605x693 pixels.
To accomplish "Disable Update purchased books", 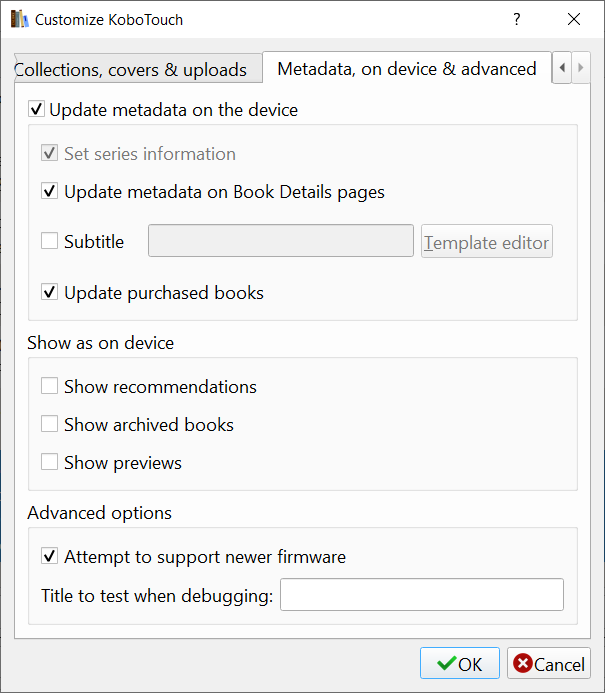I will tap(50, 293).
